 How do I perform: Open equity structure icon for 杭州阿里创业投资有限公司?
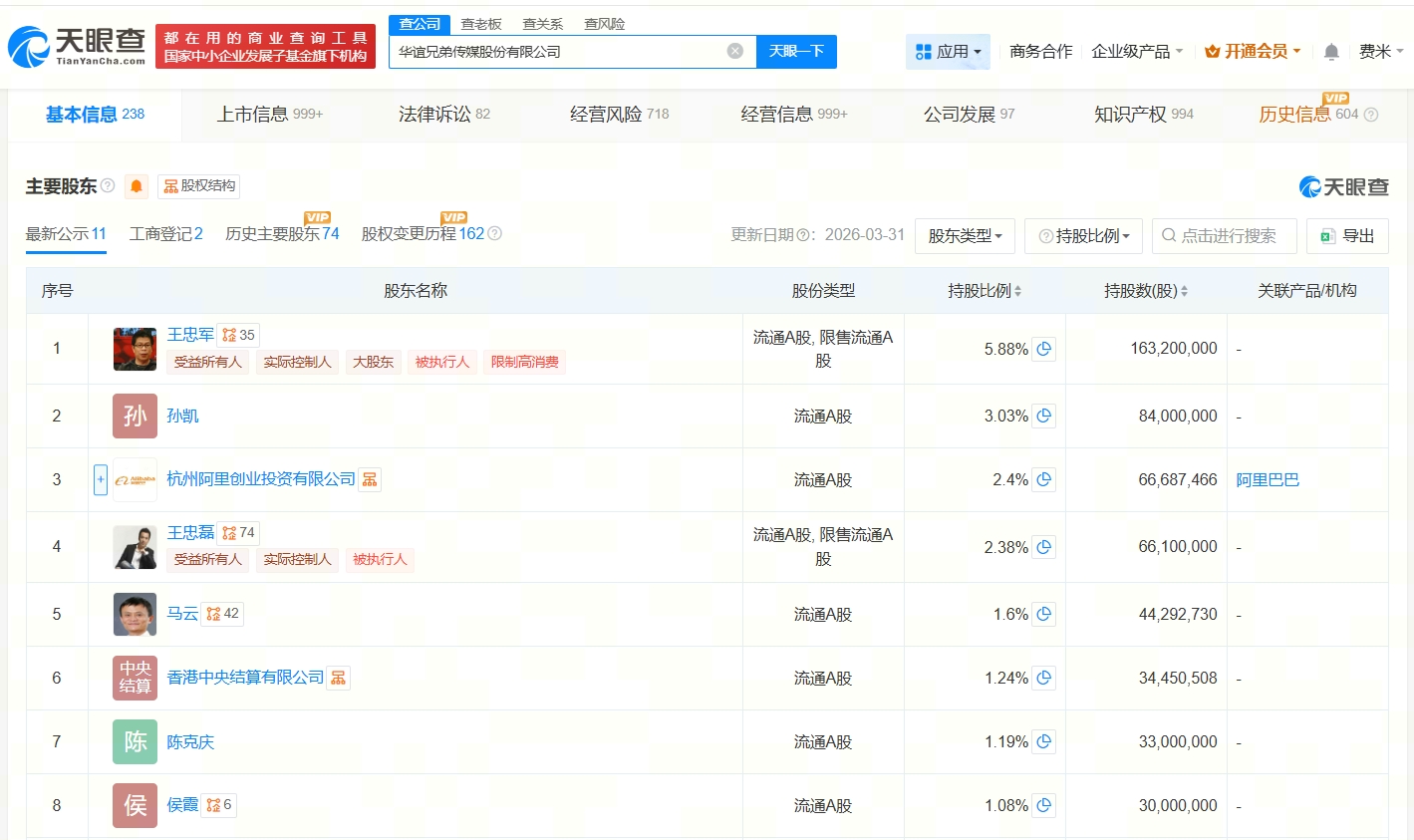[x=370, y=479]
